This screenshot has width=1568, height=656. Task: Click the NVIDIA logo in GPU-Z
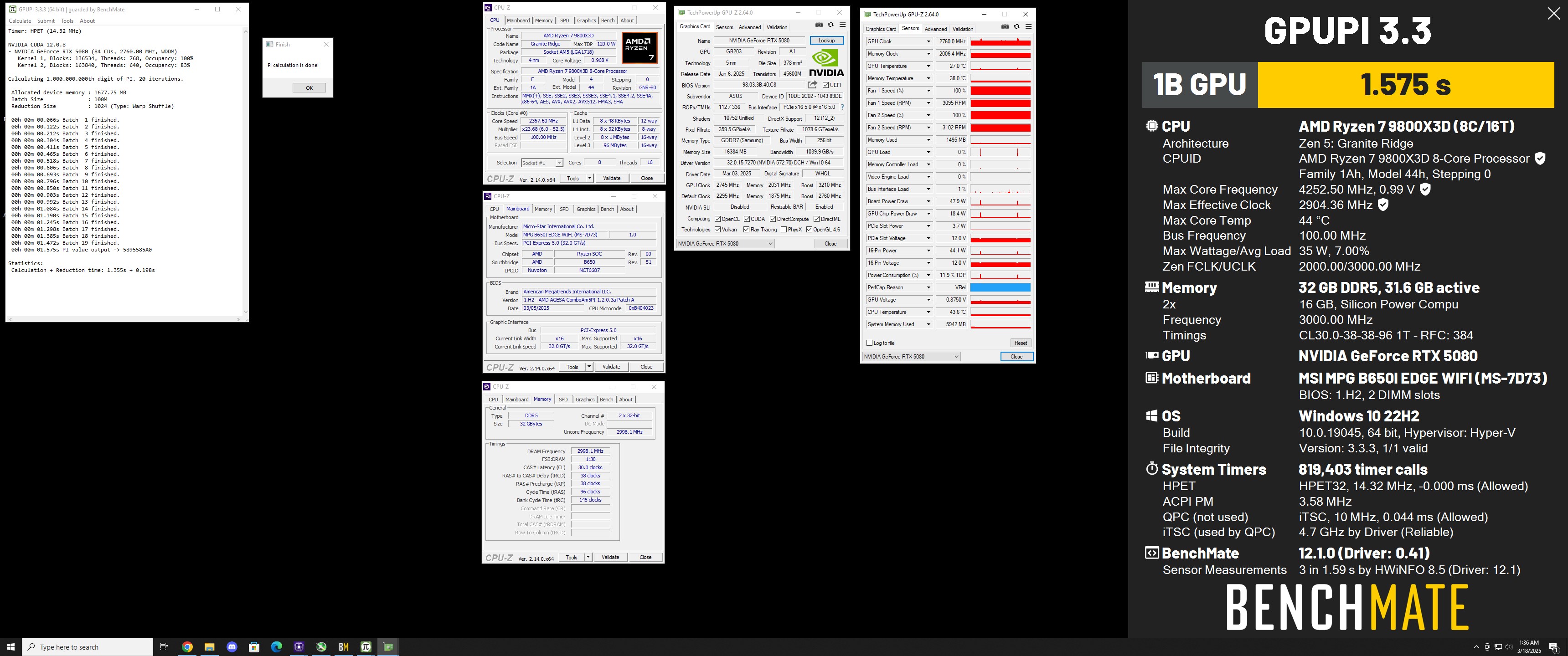(x=826, y=63)
